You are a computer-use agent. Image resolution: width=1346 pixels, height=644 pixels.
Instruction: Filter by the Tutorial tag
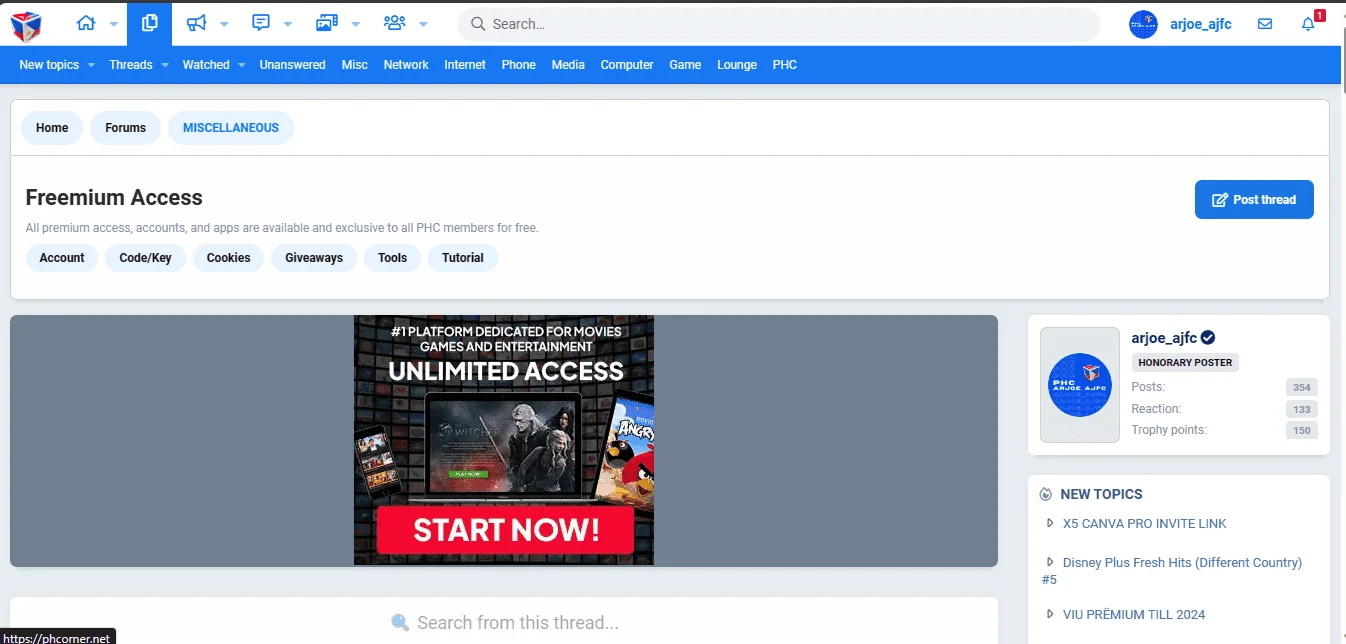click(x=463, y=258)
